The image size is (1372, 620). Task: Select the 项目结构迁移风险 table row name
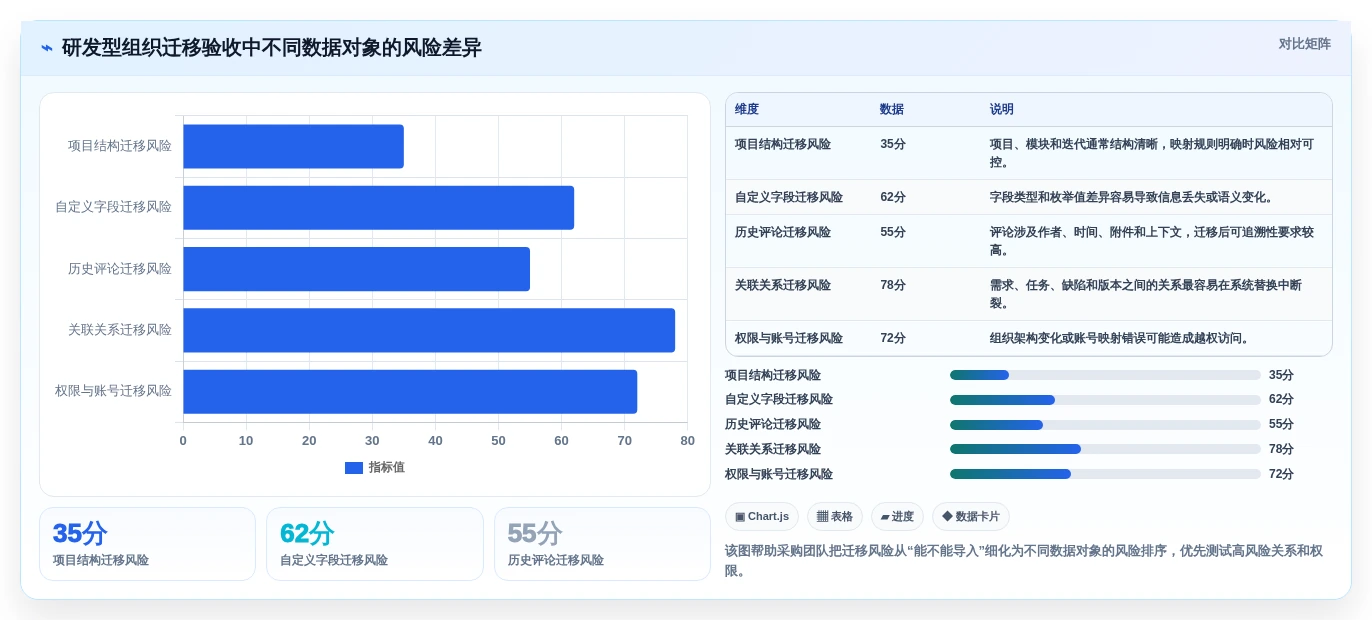pos(783,144)
